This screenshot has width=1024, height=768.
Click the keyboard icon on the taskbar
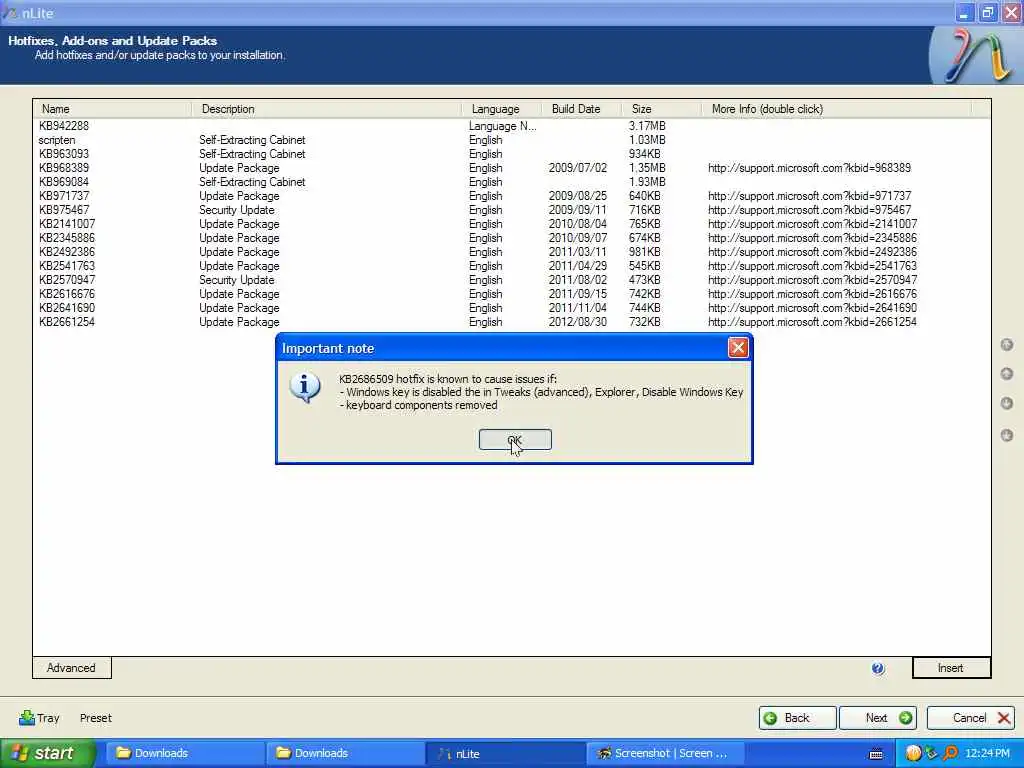[x=876, y=754]
